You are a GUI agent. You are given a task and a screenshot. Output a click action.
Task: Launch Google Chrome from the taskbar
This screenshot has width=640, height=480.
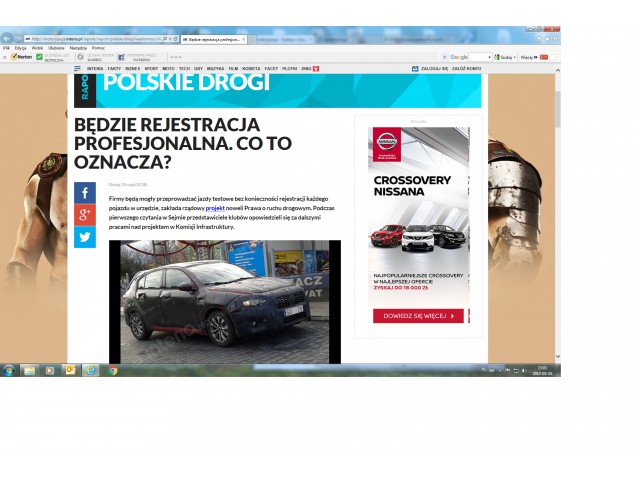click(x=112, y=370)
